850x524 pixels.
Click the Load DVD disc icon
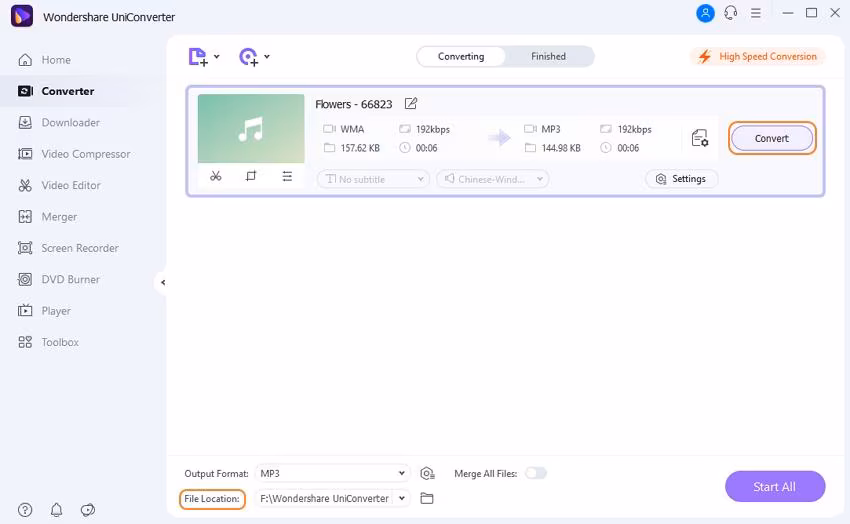click(x=248, y=56)
